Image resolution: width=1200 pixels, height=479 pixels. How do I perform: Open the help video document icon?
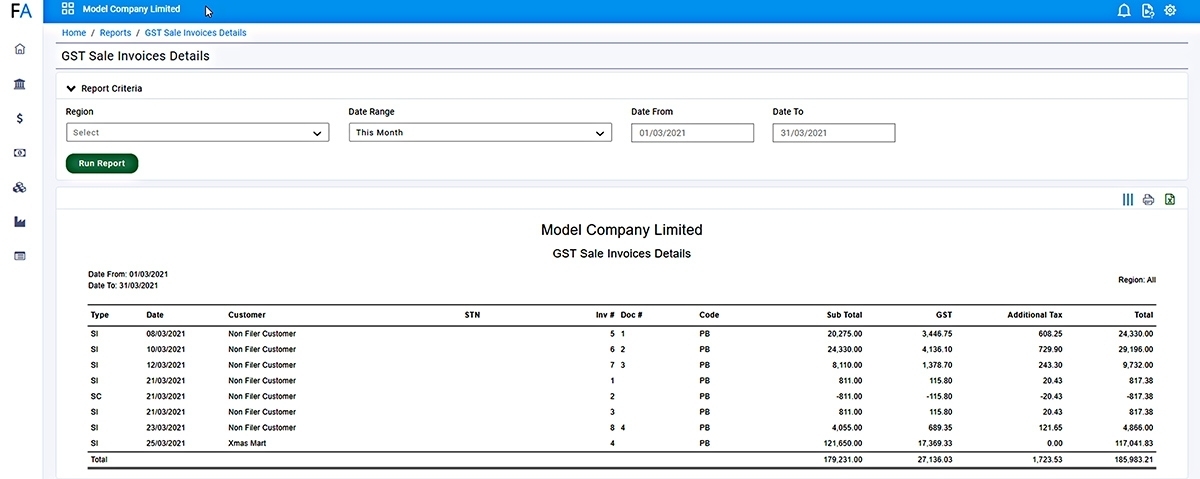click(x=1148, y=11)
